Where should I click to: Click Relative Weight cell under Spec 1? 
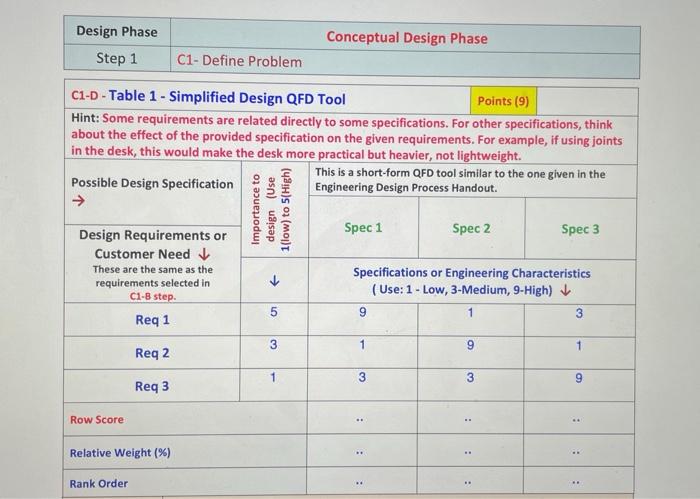coord(362,451)
